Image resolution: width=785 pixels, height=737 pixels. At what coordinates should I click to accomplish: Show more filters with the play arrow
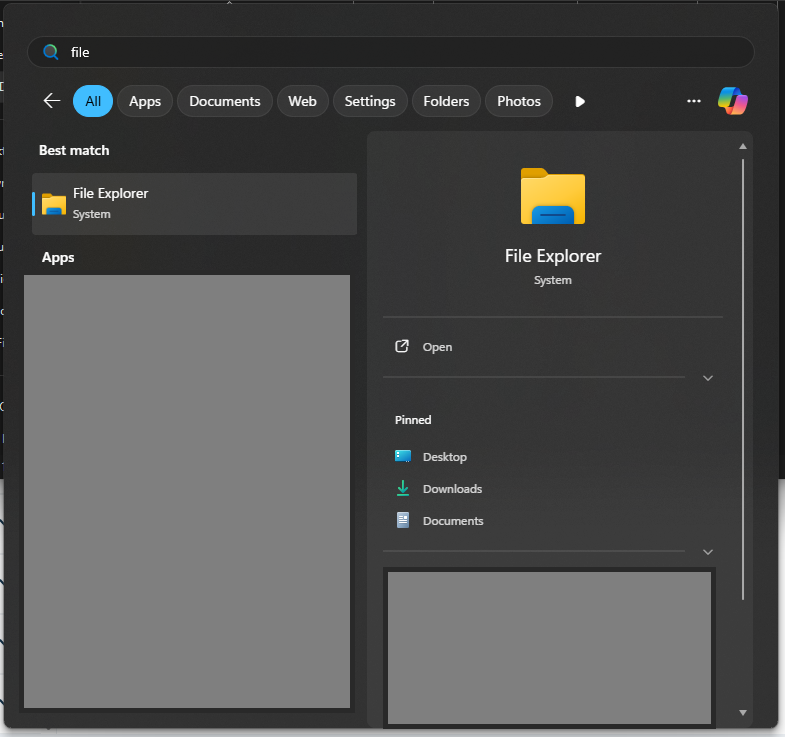click(580, 102)
